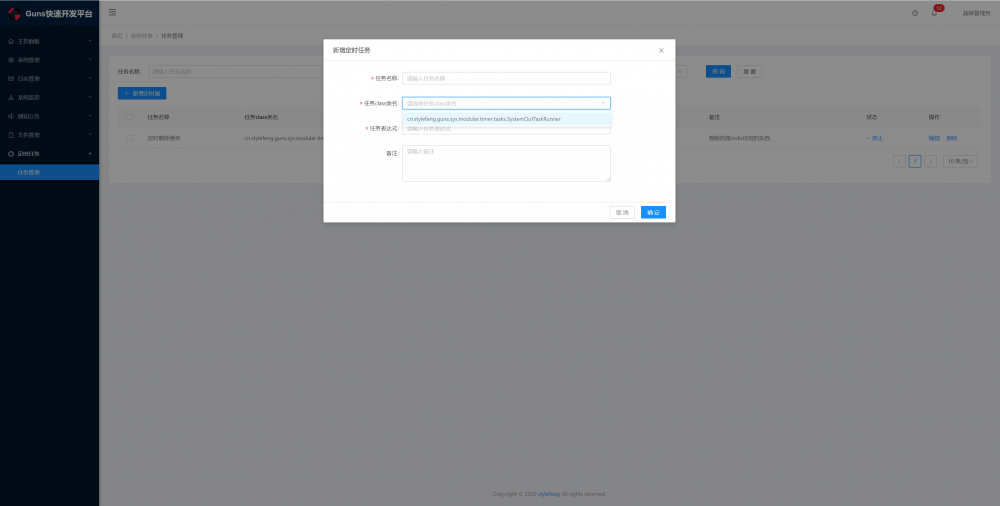Click the 首页 breadcrumb link
1000x506 pixels.
pyautogui.click(x=117, y=36)
